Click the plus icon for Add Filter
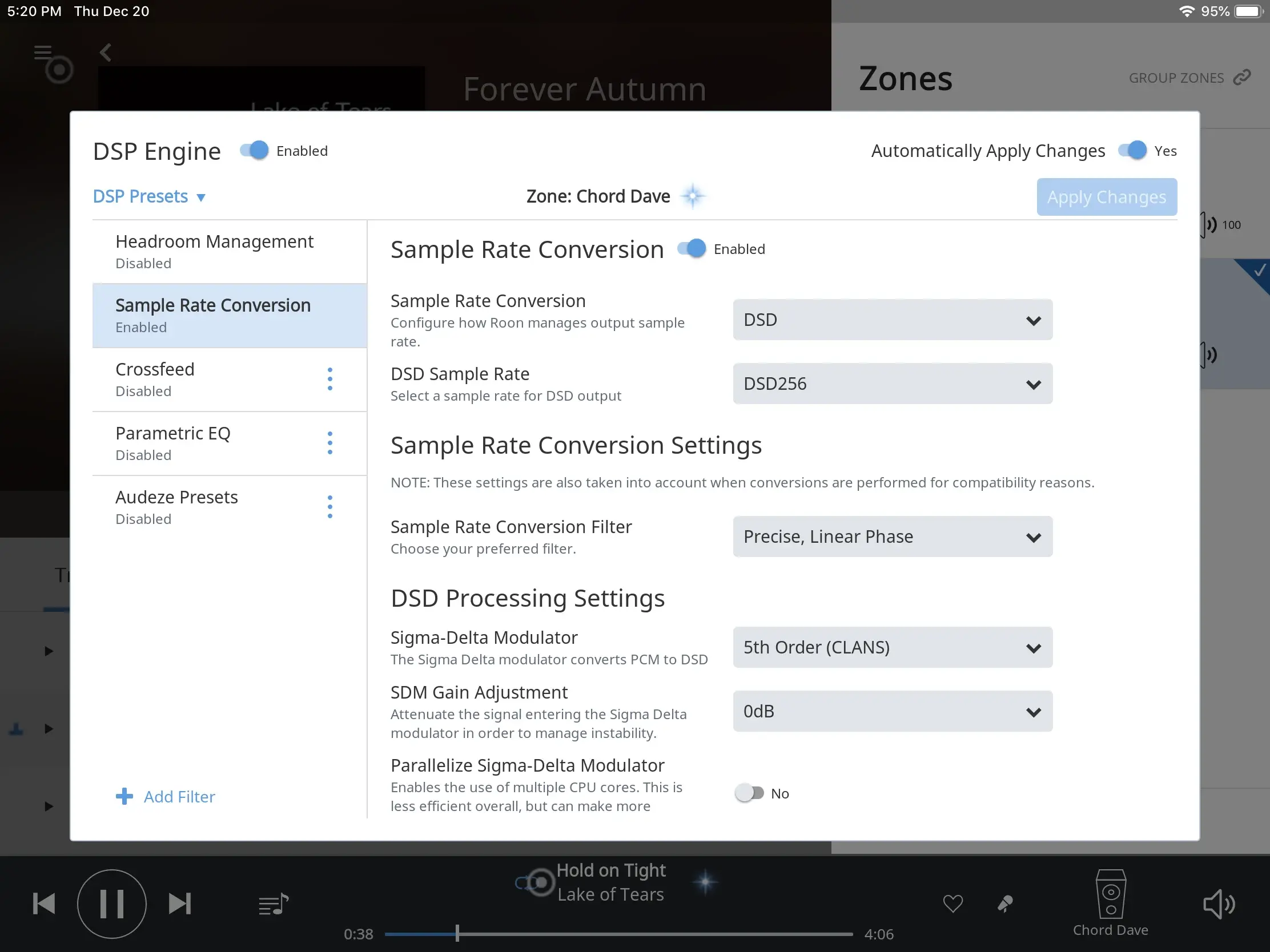Image resolution: width=1270 pixels, height=952 pixels. (124, 797)
